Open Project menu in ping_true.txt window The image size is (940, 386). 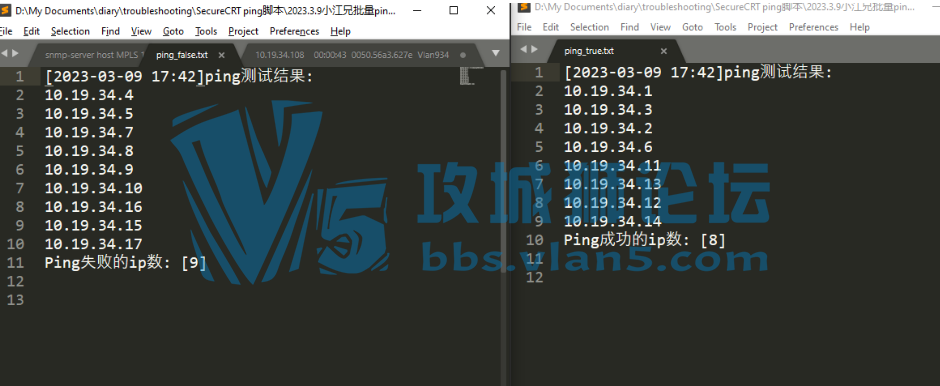click(x=763, y=27)
